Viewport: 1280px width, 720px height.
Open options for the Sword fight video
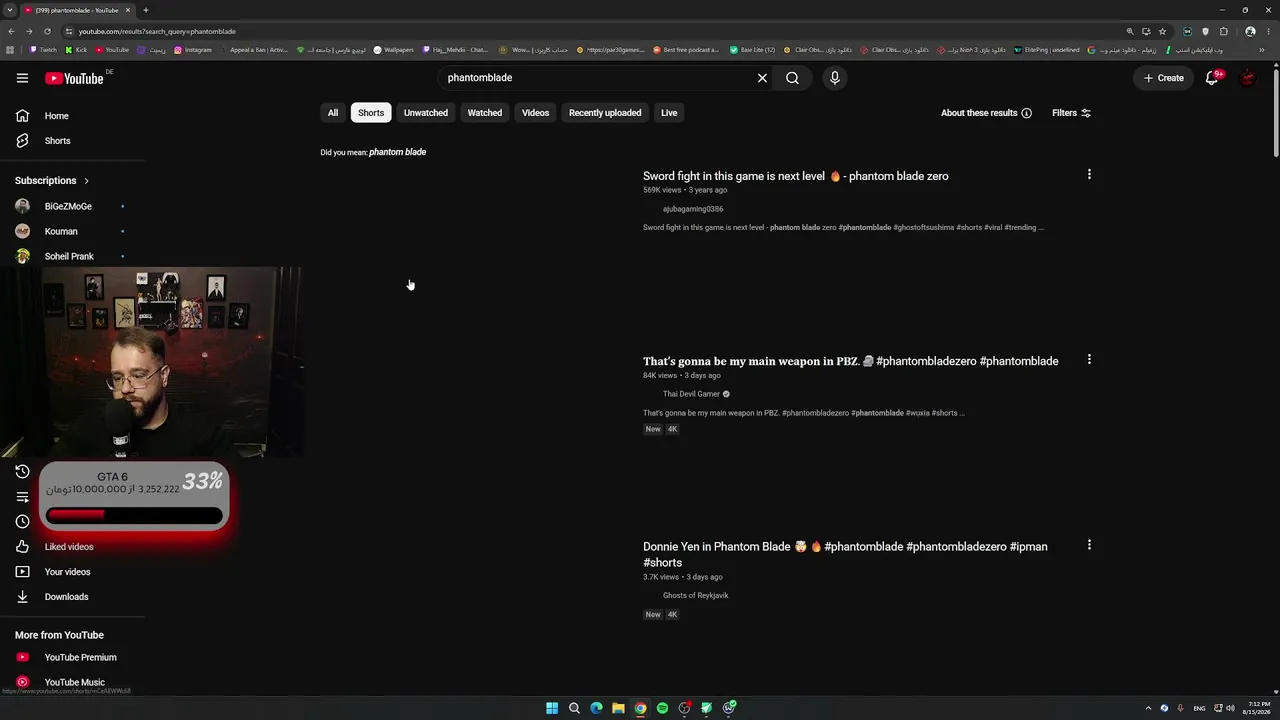pos(1089,175)
